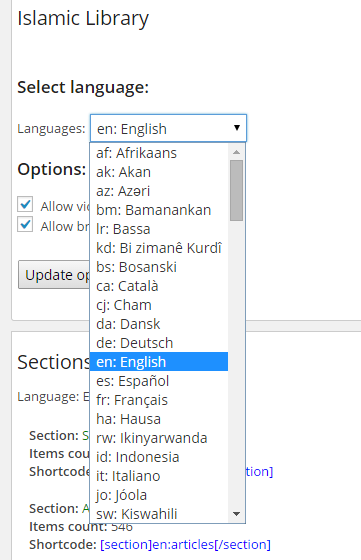The width and height of the screenshot is (361, 560).
Task: Click the en:articles section shortcode link
Action: click(x=185, y=545)
